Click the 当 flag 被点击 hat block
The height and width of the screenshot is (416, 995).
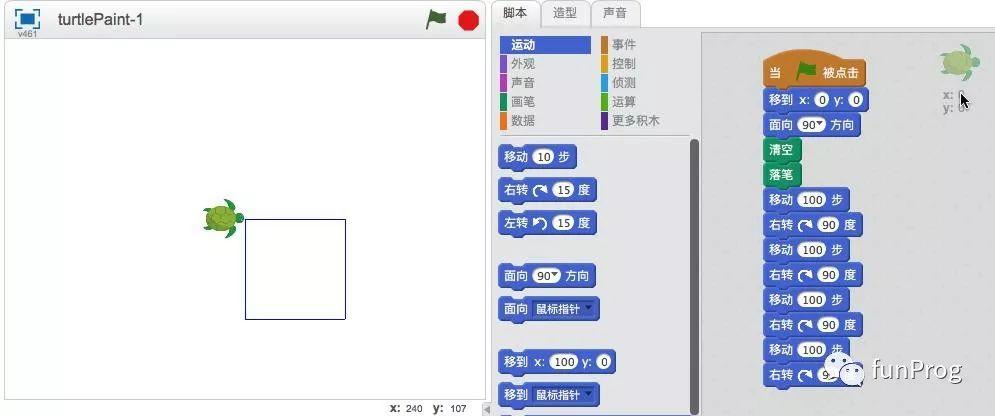815,70
